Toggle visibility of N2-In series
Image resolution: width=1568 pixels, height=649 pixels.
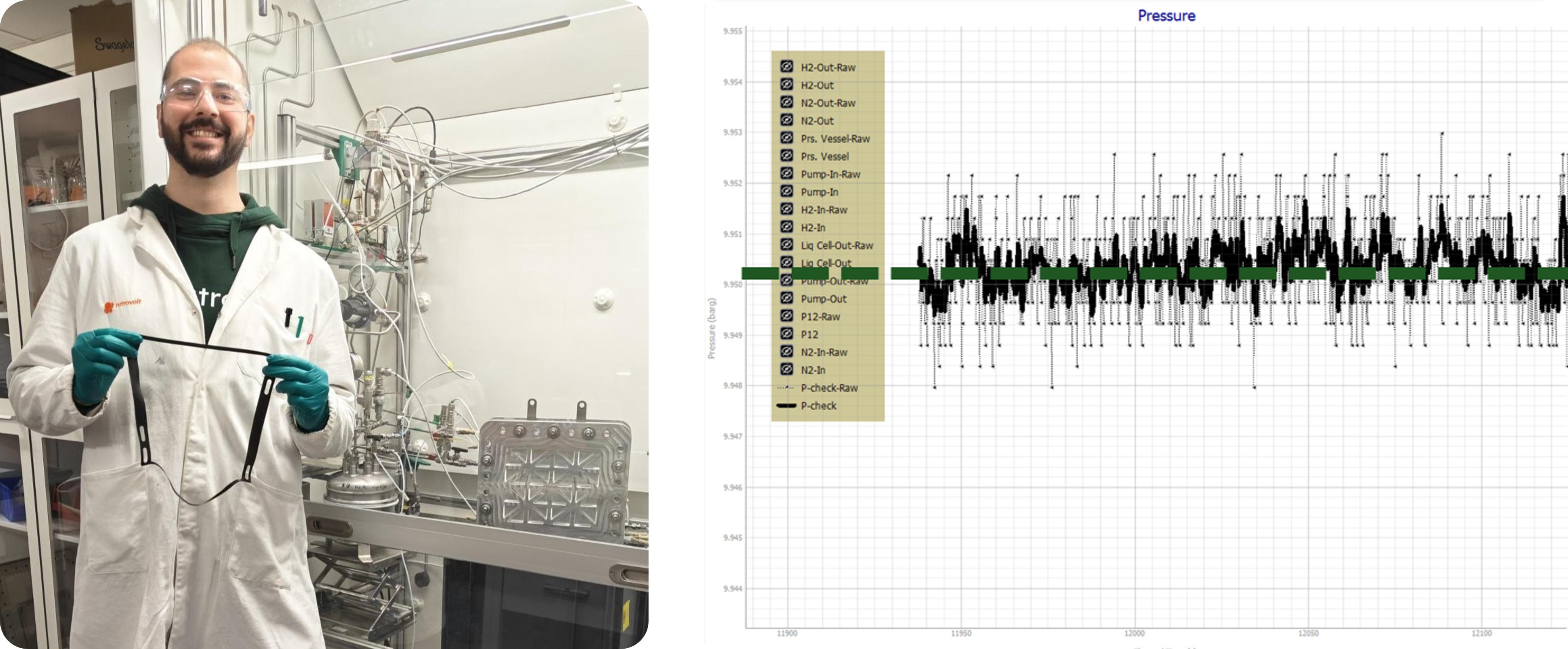(x=786, y=369)
